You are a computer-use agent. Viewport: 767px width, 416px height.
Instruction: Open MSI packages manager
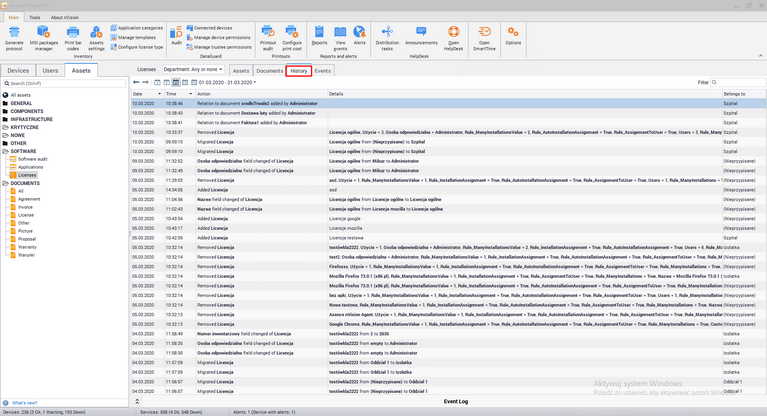[43, 33]
